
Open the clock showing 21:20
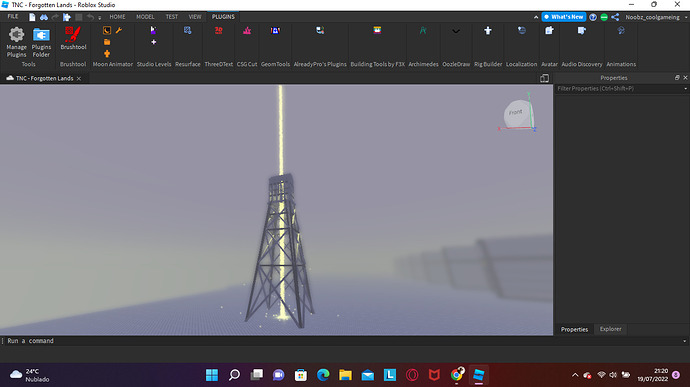652,375
